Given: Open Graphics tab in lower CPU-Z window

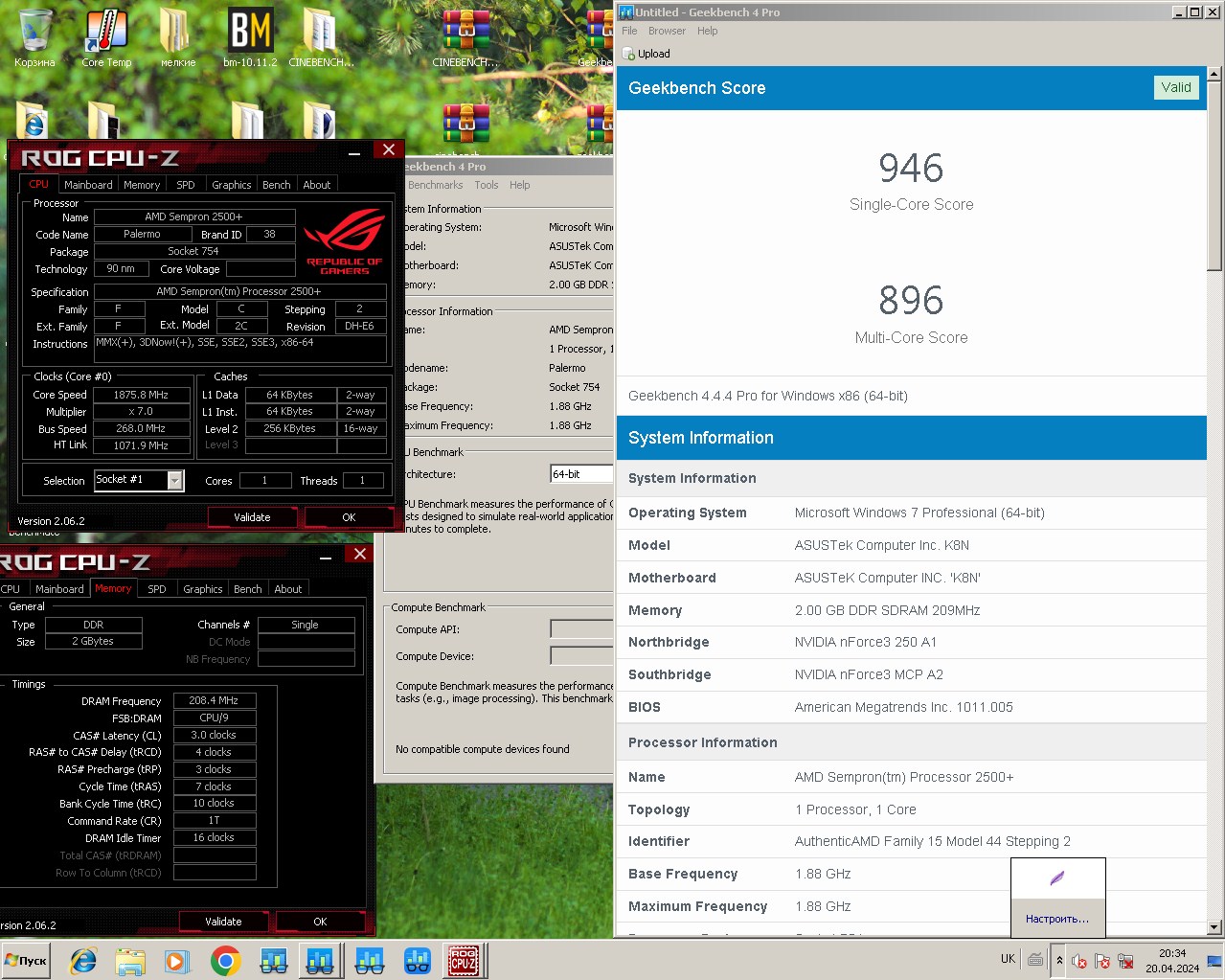Looking at the screenshot, I should coord(203,589).
